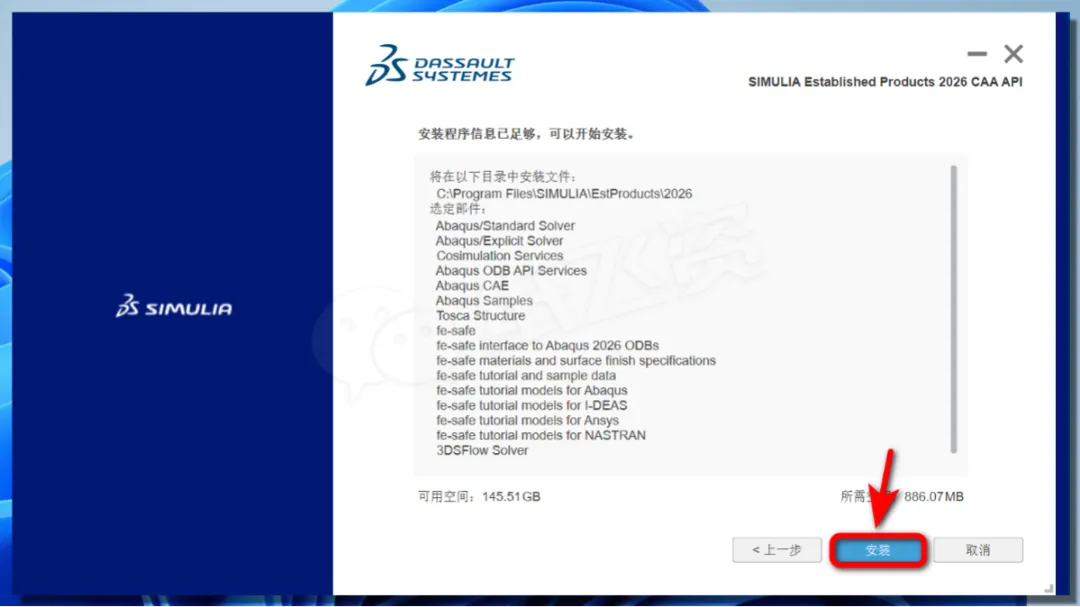Click fe-safe tutorial models for NASTRAN

(541, 435)
